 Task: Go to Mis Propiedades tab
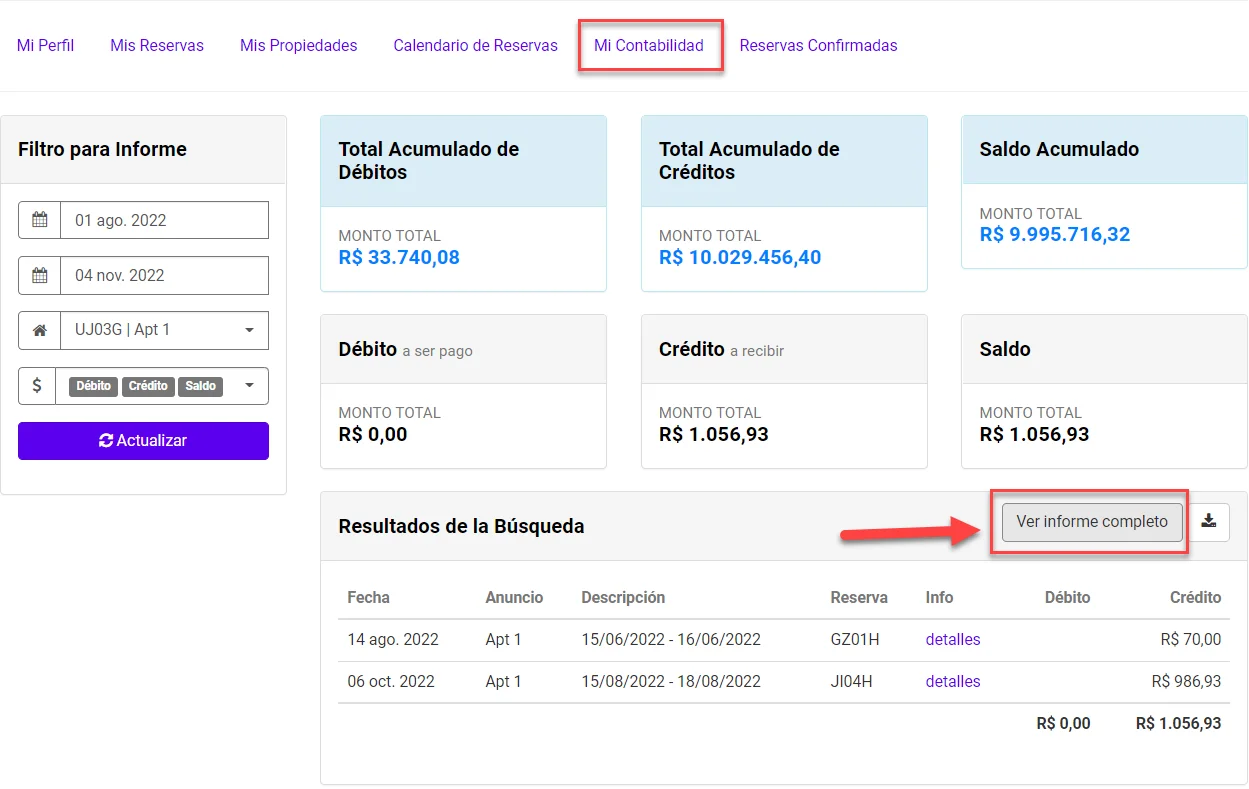[298, 45]
